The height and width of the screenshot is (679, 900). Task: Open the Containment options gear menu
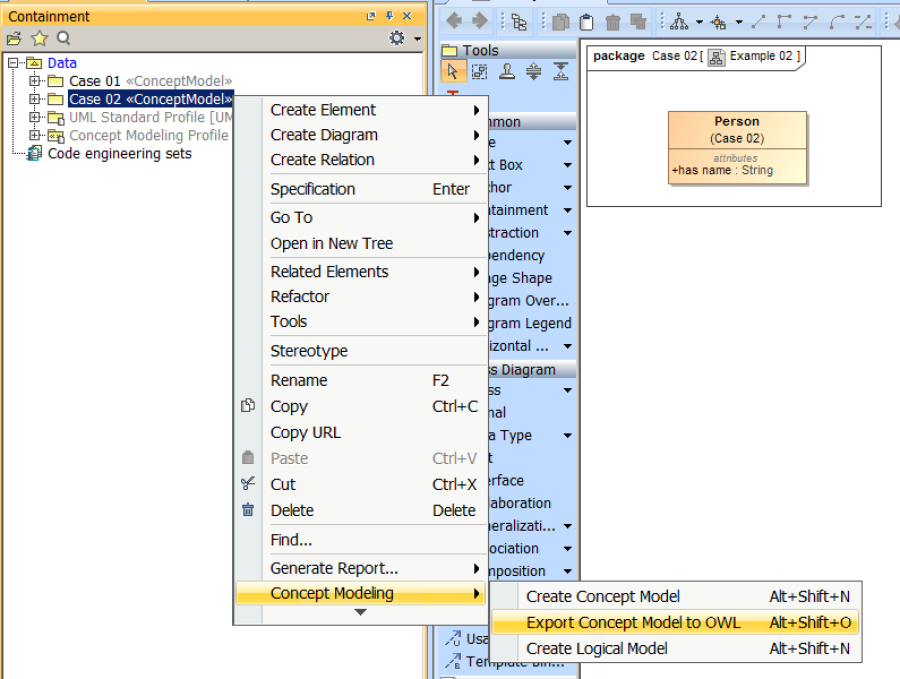coord(397,38)
